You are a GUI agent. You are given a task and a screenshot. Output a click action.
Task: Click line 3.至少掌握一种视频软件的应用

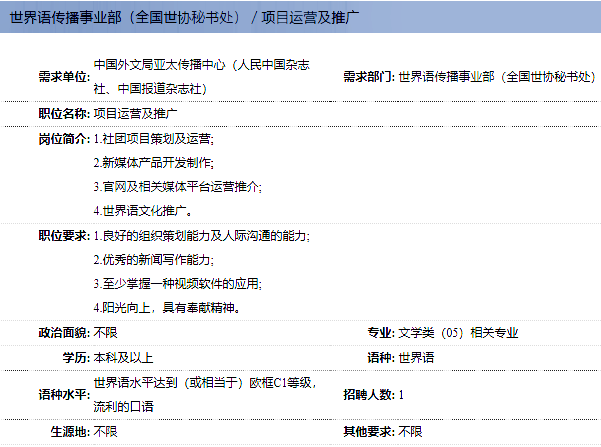tap(178, 284)
